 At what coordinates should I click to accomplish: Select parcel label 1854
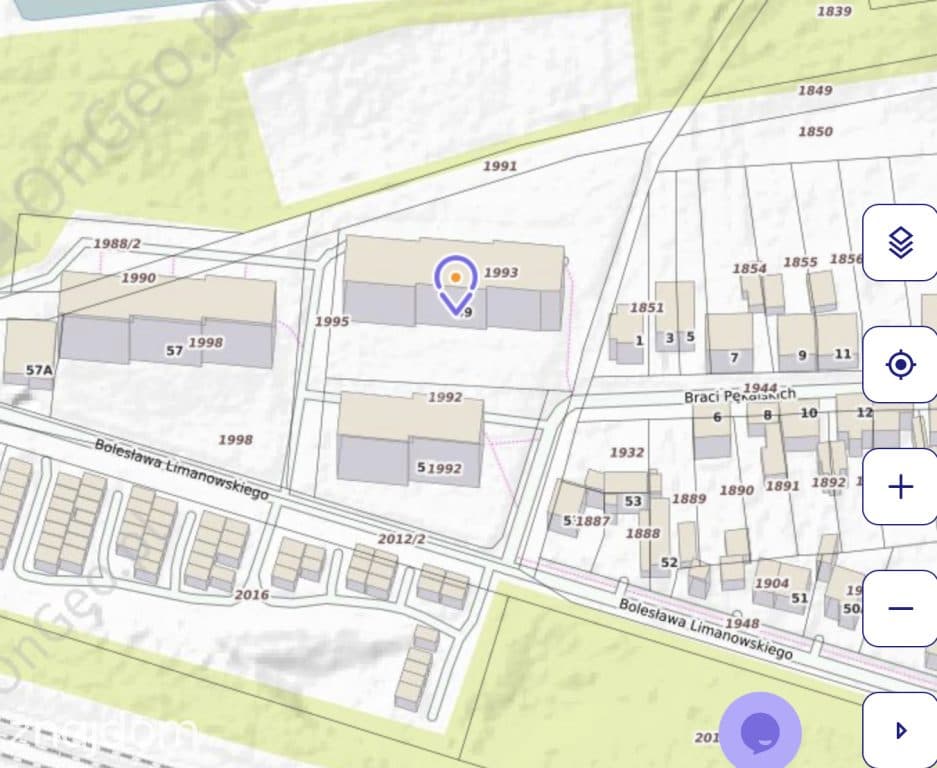point(749,269)
